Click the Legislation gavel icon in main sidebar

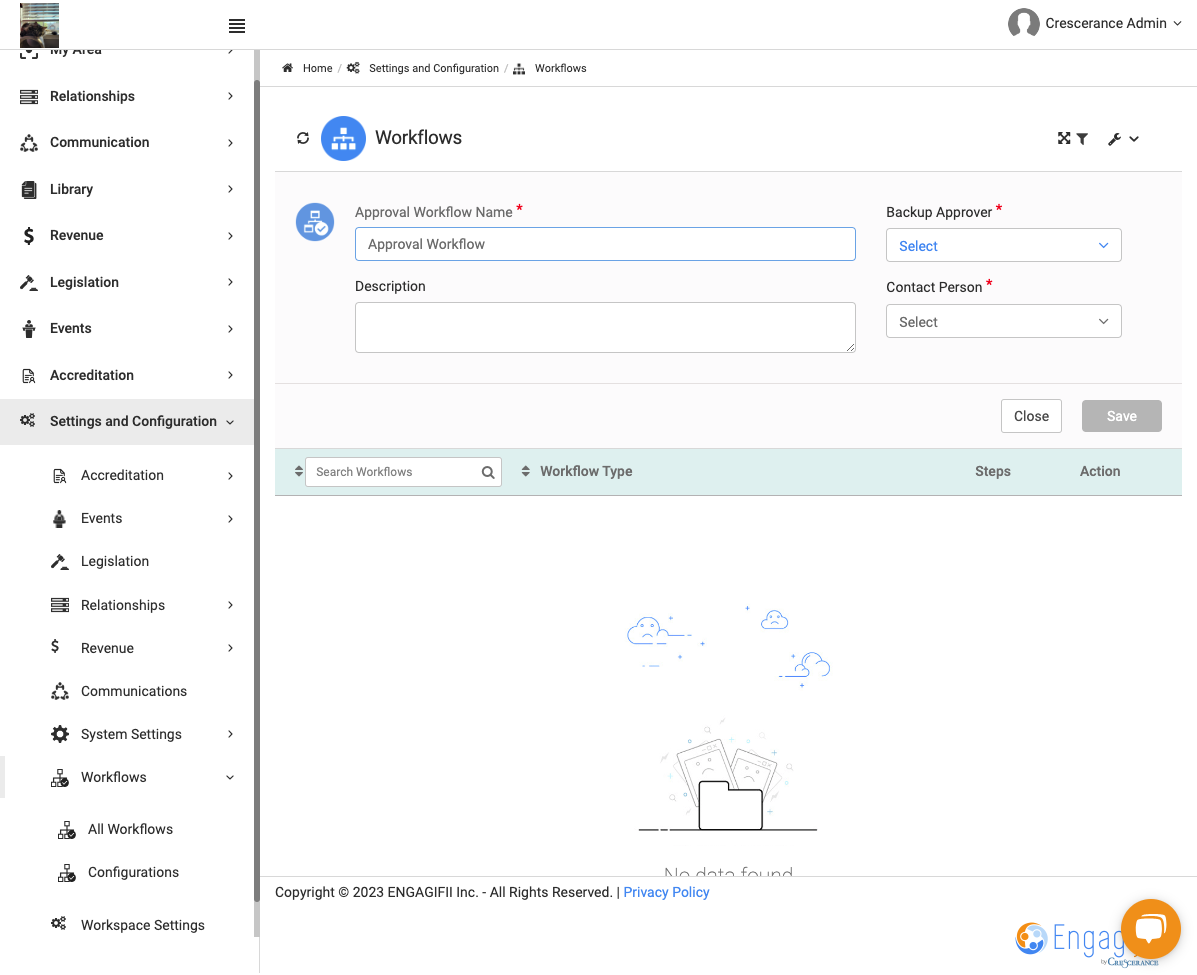[28, 282]
